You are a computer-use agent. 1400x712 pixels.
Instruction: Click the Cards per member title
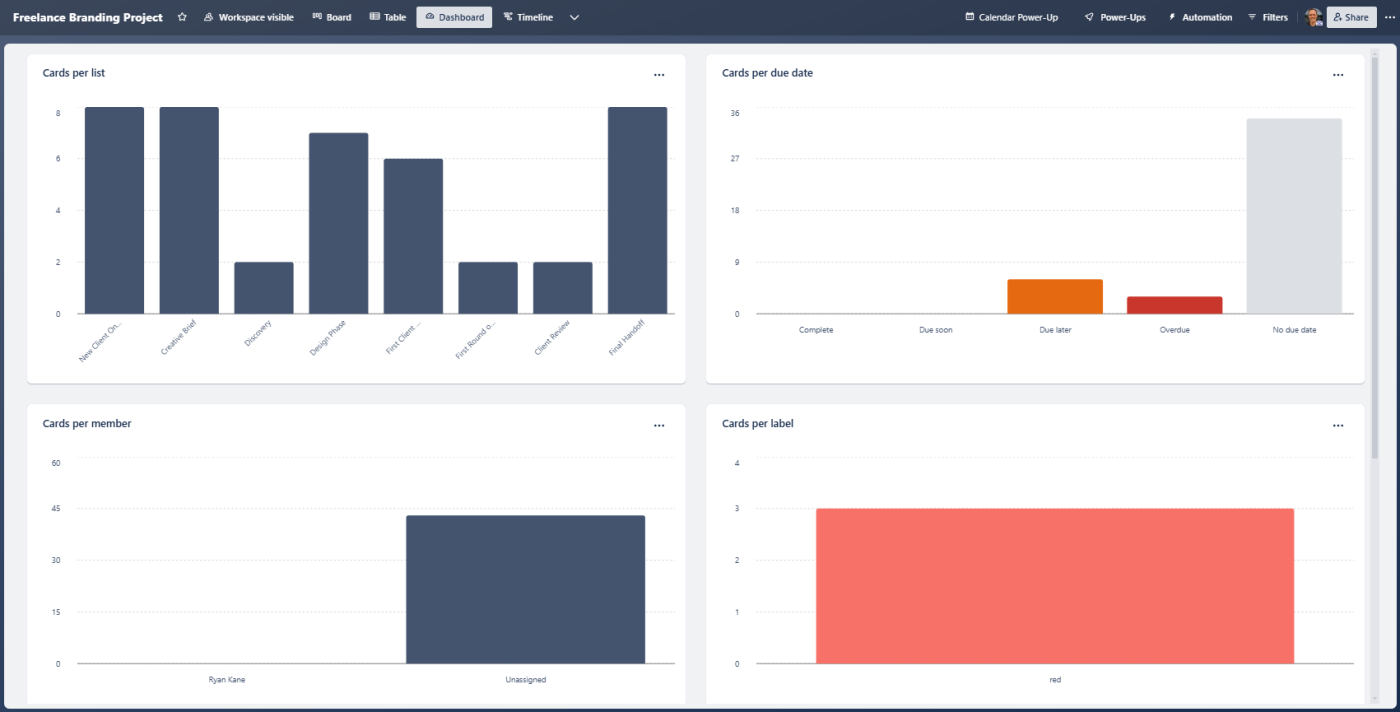87,423
